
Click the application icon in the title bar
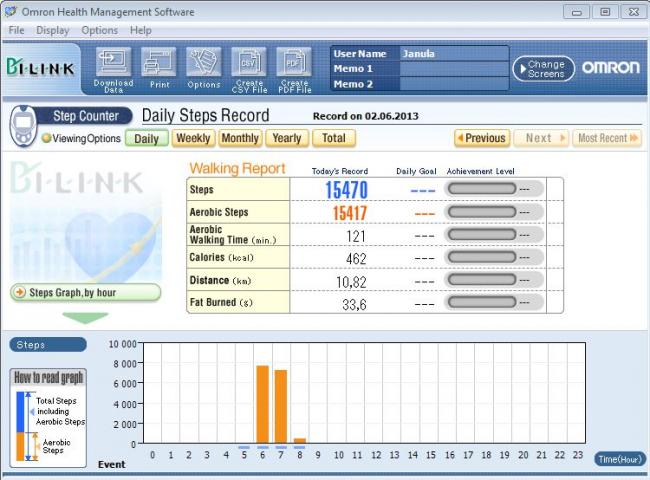11,11
